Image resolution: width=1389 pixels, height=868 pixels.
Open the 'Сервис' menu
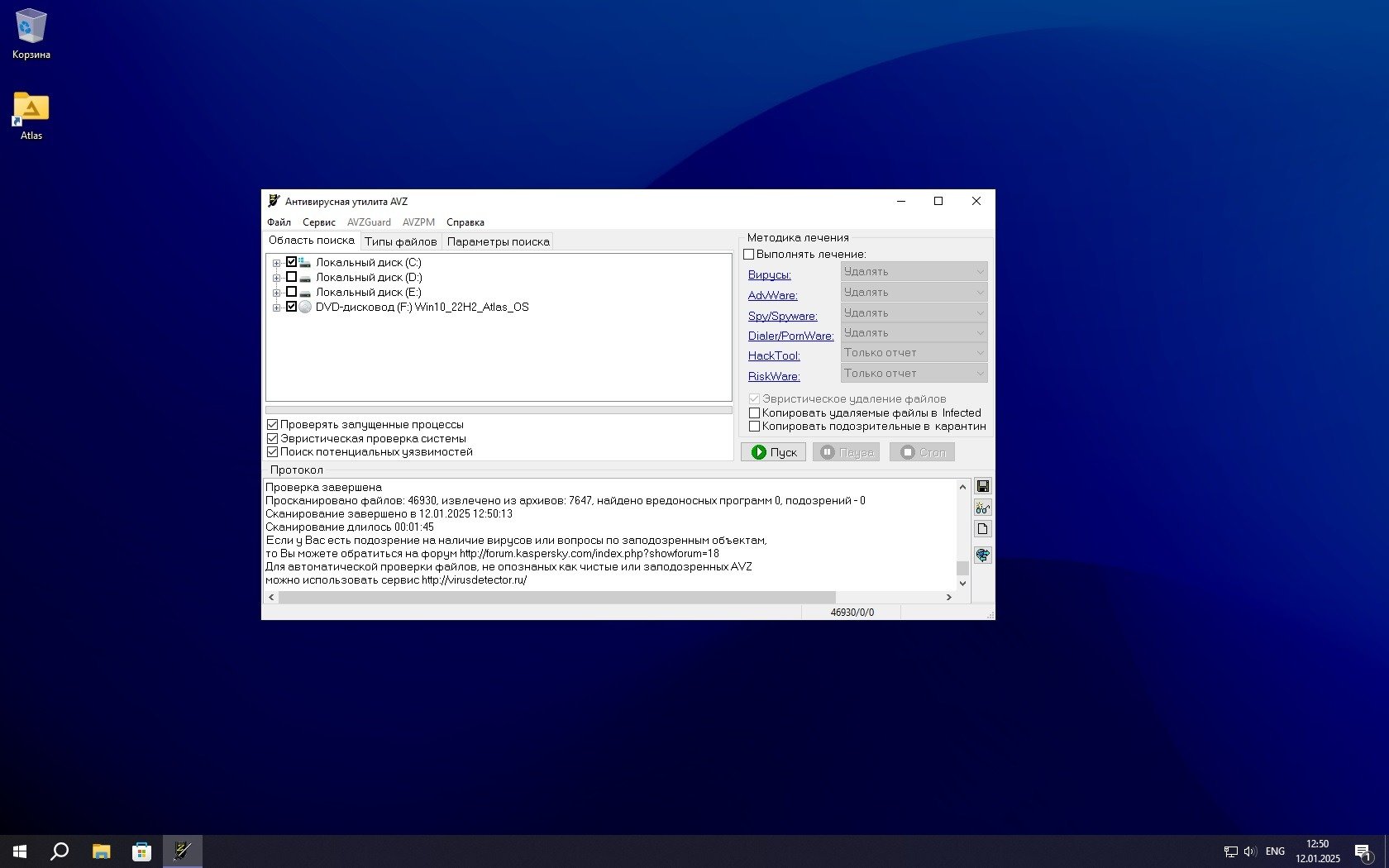318,222
